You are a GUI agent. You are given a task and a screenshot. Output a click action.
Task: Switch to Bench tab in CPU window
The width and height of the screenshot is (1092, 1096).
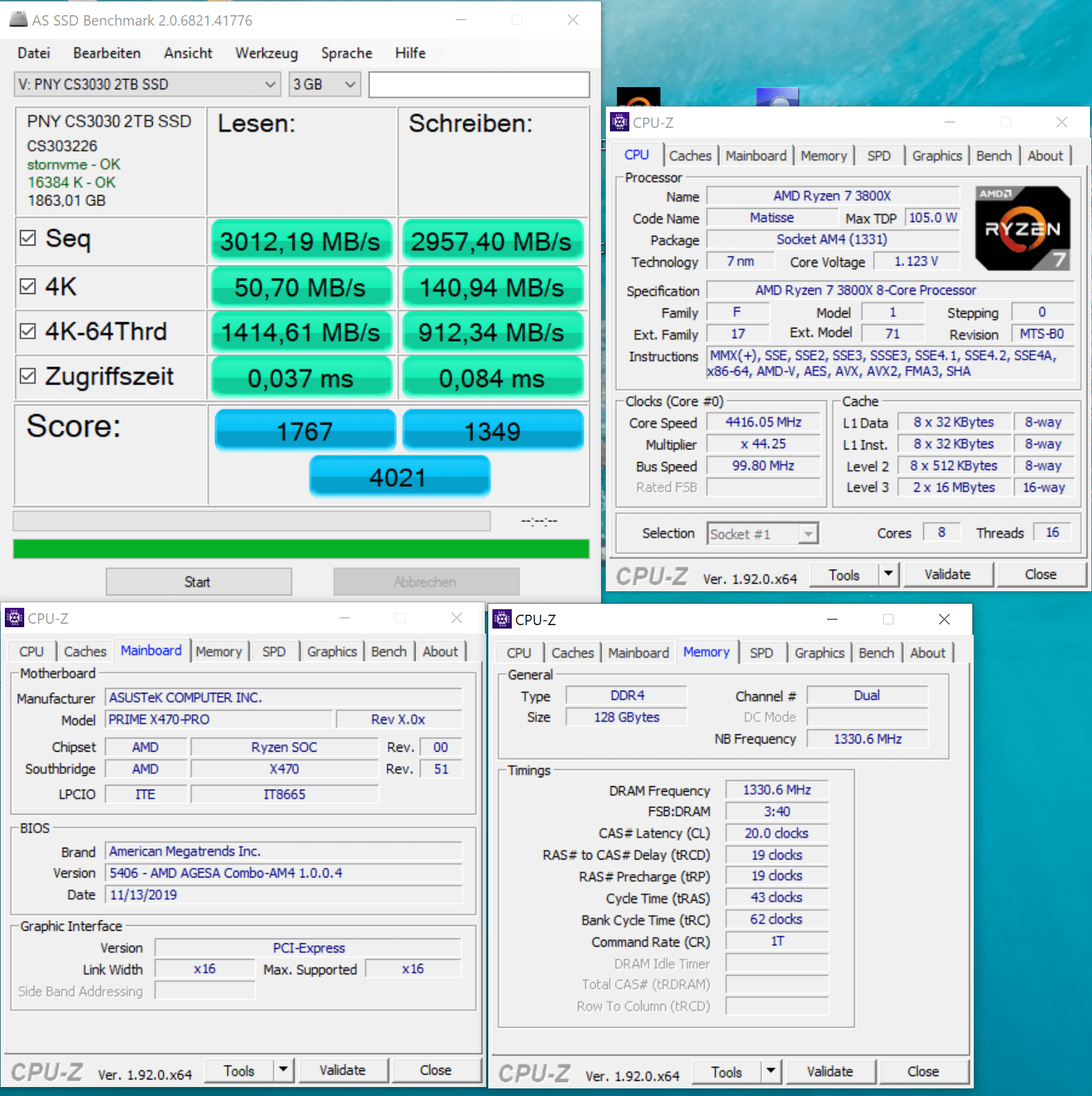click(x=994, y=156)
